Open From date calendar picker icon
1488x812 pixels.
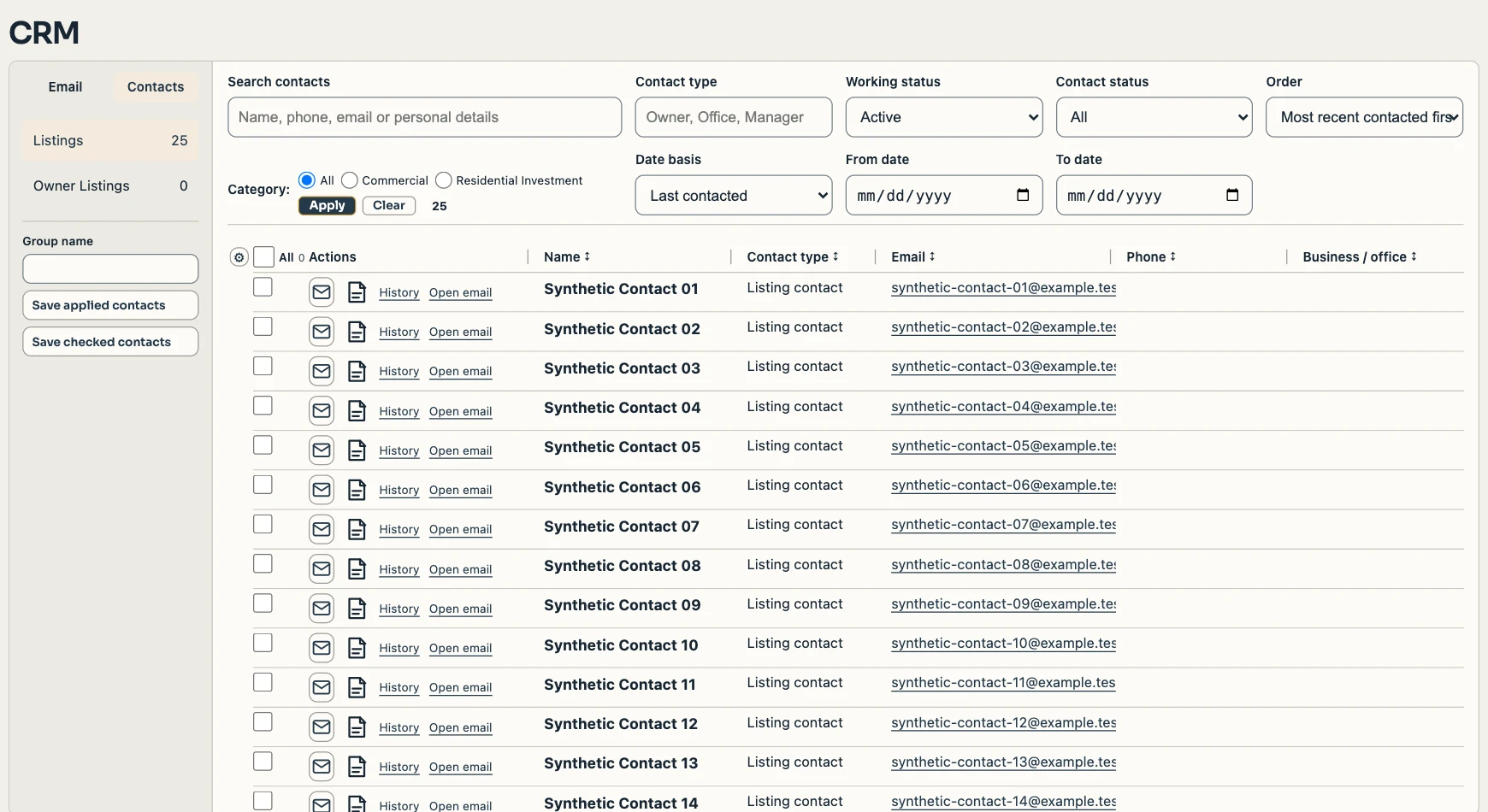click(1023, 195)
